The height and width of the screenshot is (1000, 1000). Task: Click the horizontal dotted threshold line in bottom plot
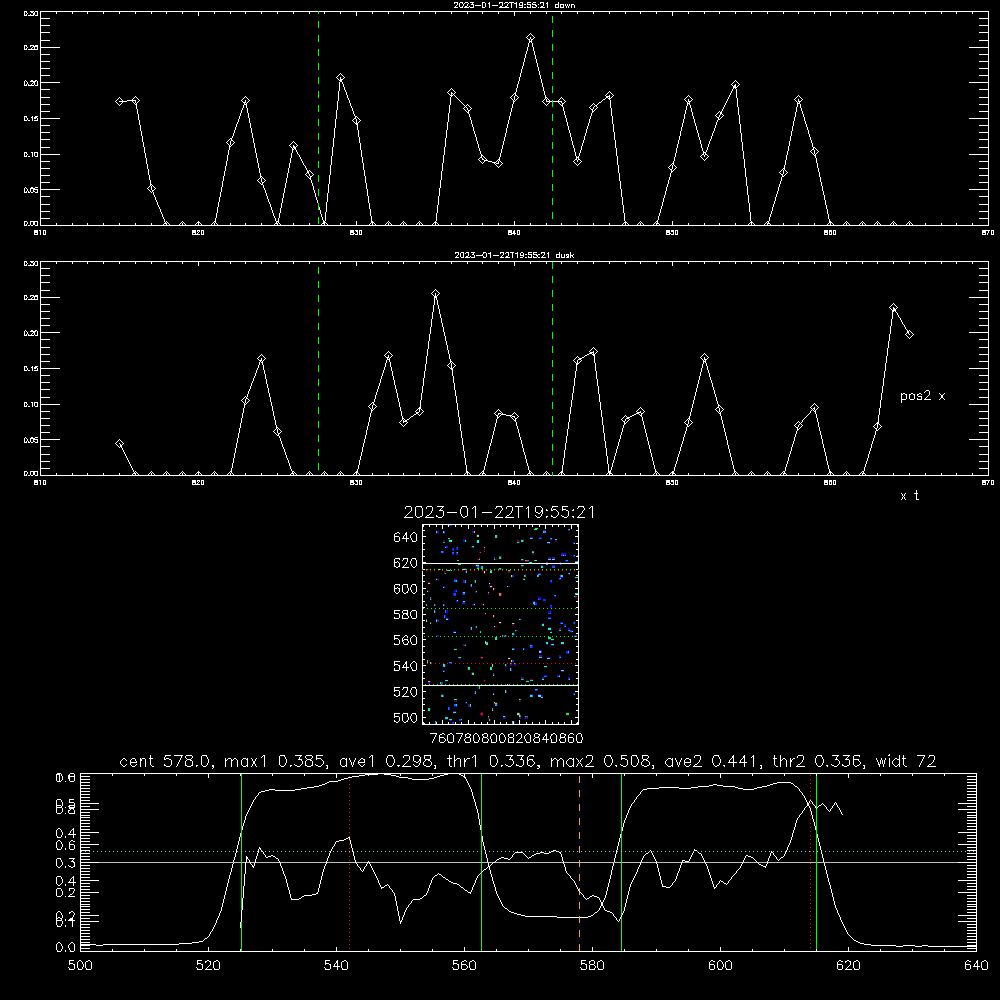tap(528, 851)
